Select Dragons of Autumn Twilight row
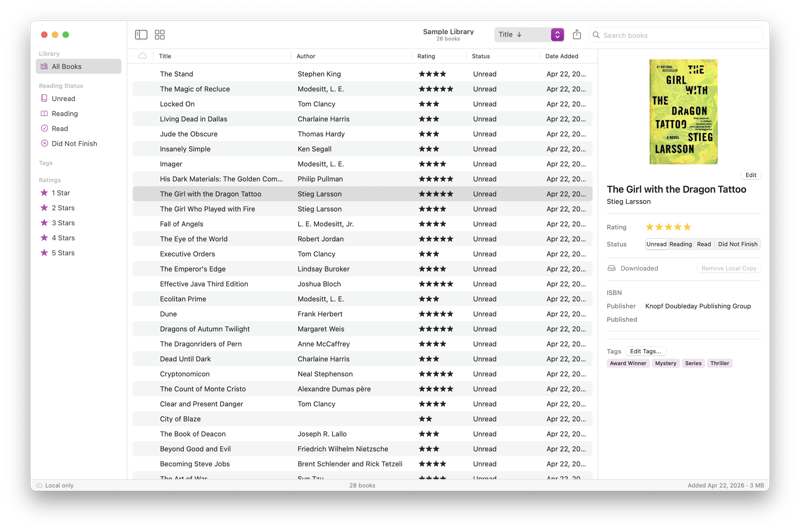 point(362,329)
